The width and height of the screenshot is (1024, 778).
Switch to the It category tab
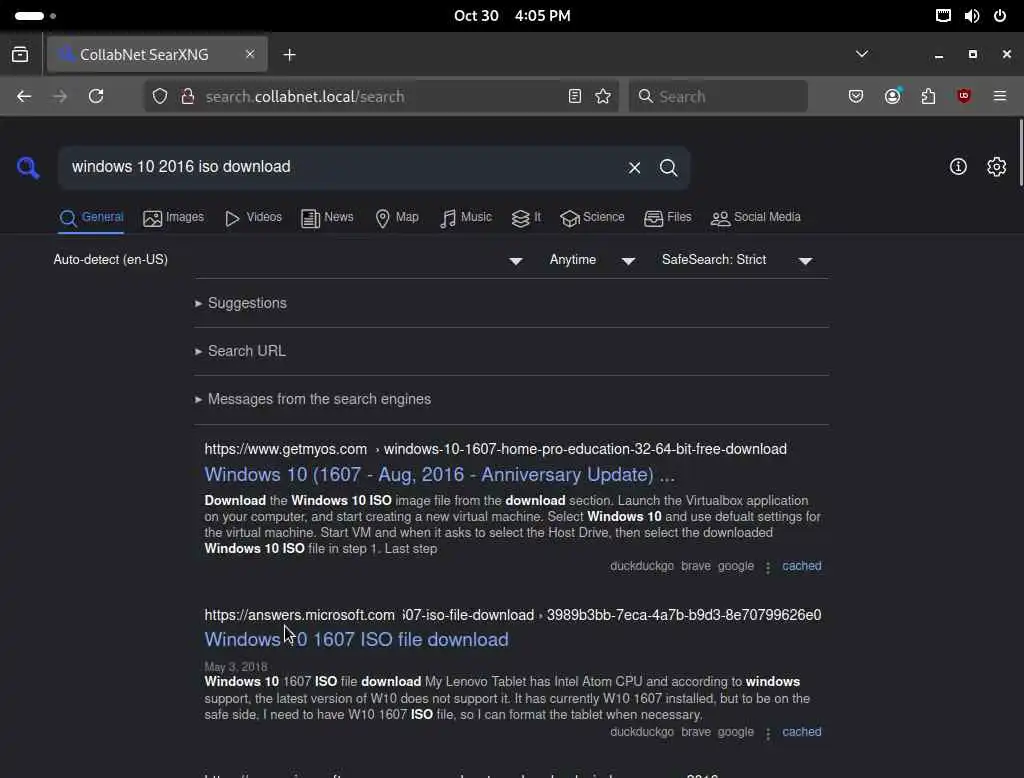(x=526, y=218)
